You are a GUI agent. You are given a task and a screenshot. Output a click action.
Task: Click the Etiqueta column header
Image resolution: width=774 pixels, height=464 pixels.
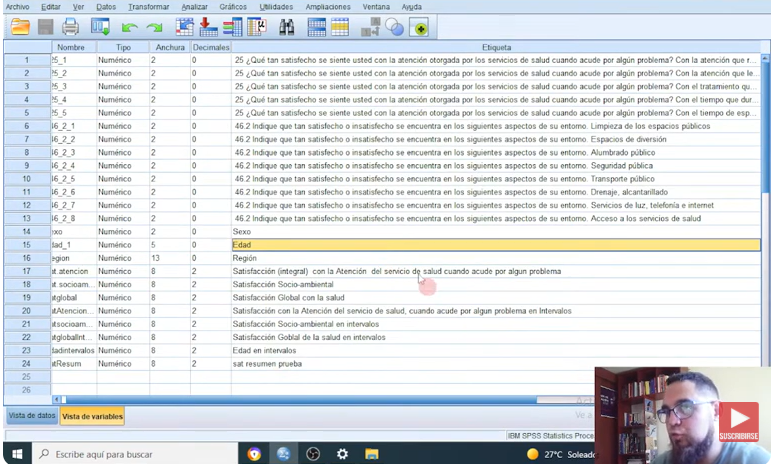496,47
